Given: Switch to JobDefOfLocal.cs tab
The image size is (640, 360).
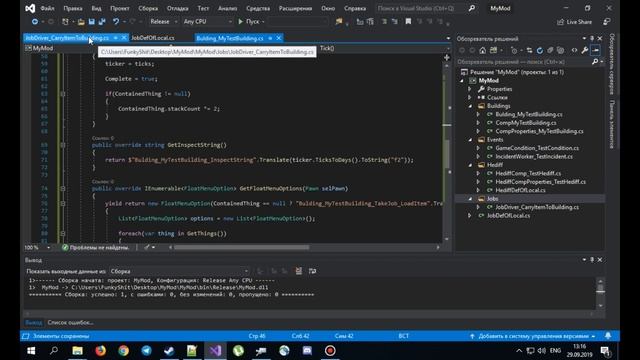Looking at the screenshot, I should [x=153, y=38].
